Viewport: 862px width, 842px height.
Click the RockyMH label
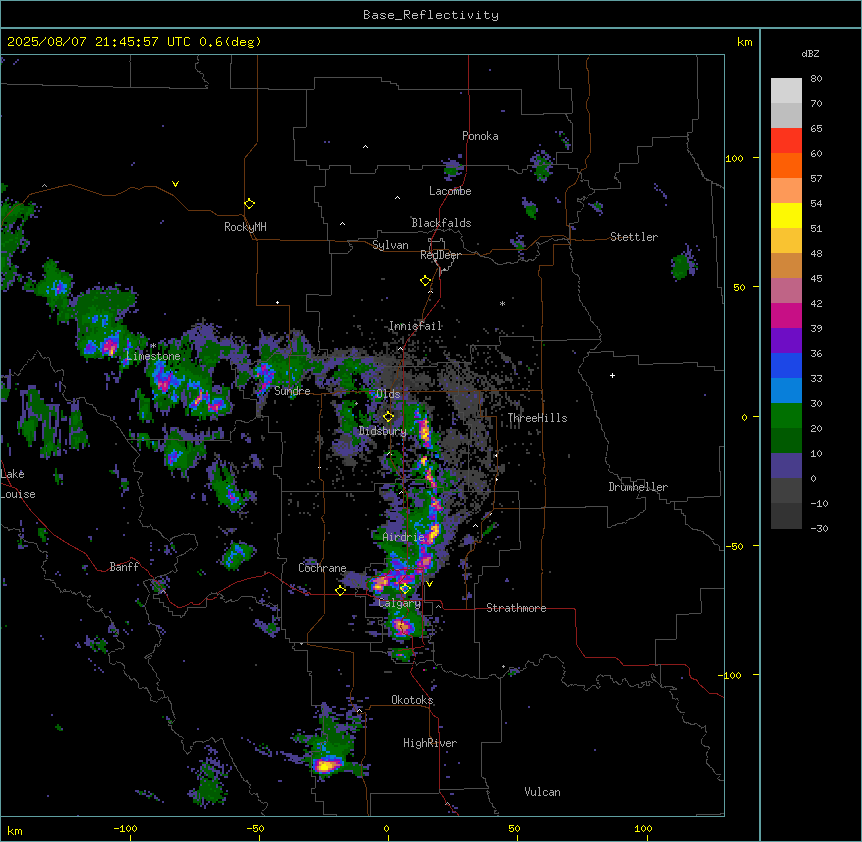click(245, 227)
